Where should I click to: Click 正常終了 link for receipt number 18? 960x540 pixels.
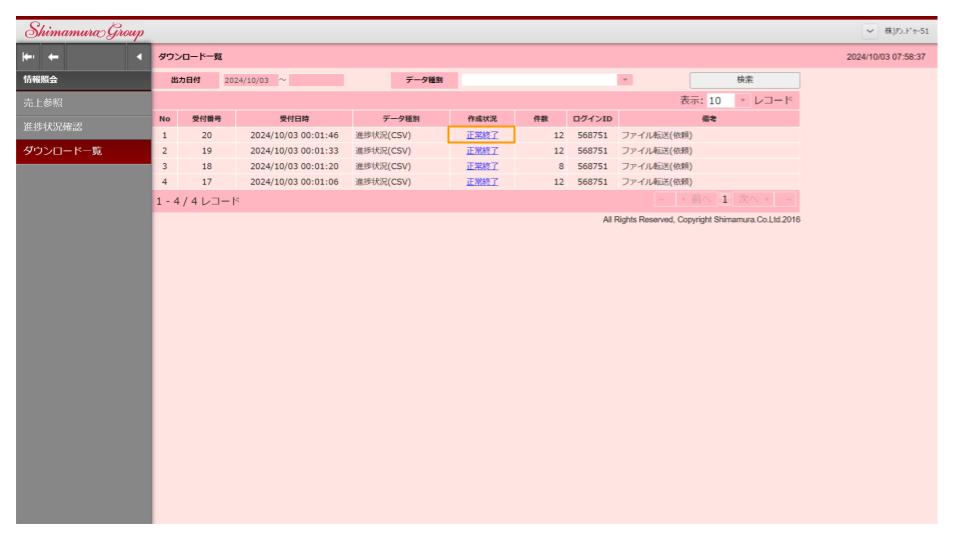482,166
